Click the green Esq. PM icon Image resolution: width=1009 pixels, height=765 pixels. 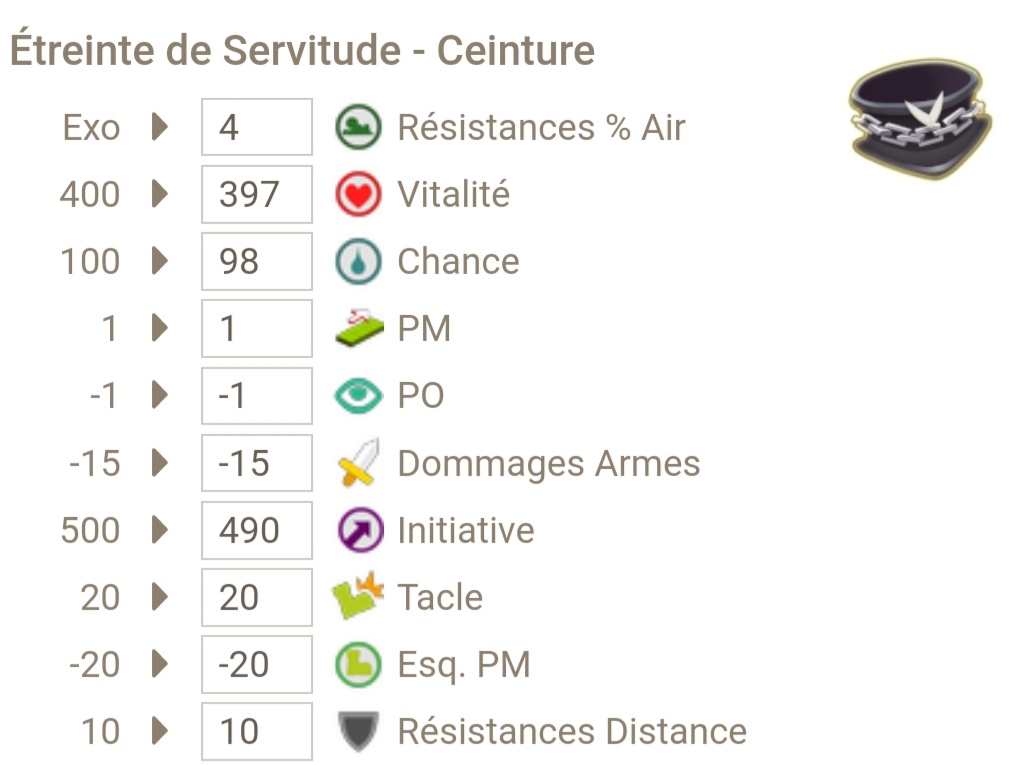358,664
